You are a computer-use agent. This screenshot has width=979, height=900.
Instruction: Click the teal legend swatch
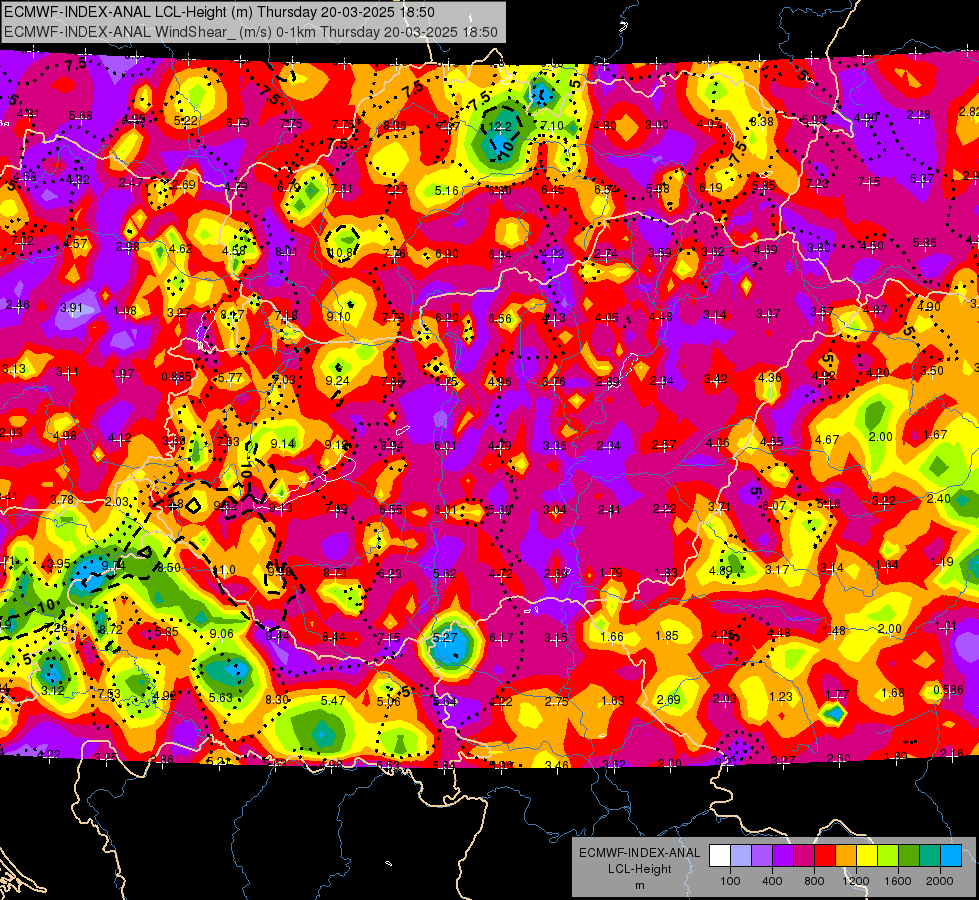pyautogui.click(x=930, y=856)
